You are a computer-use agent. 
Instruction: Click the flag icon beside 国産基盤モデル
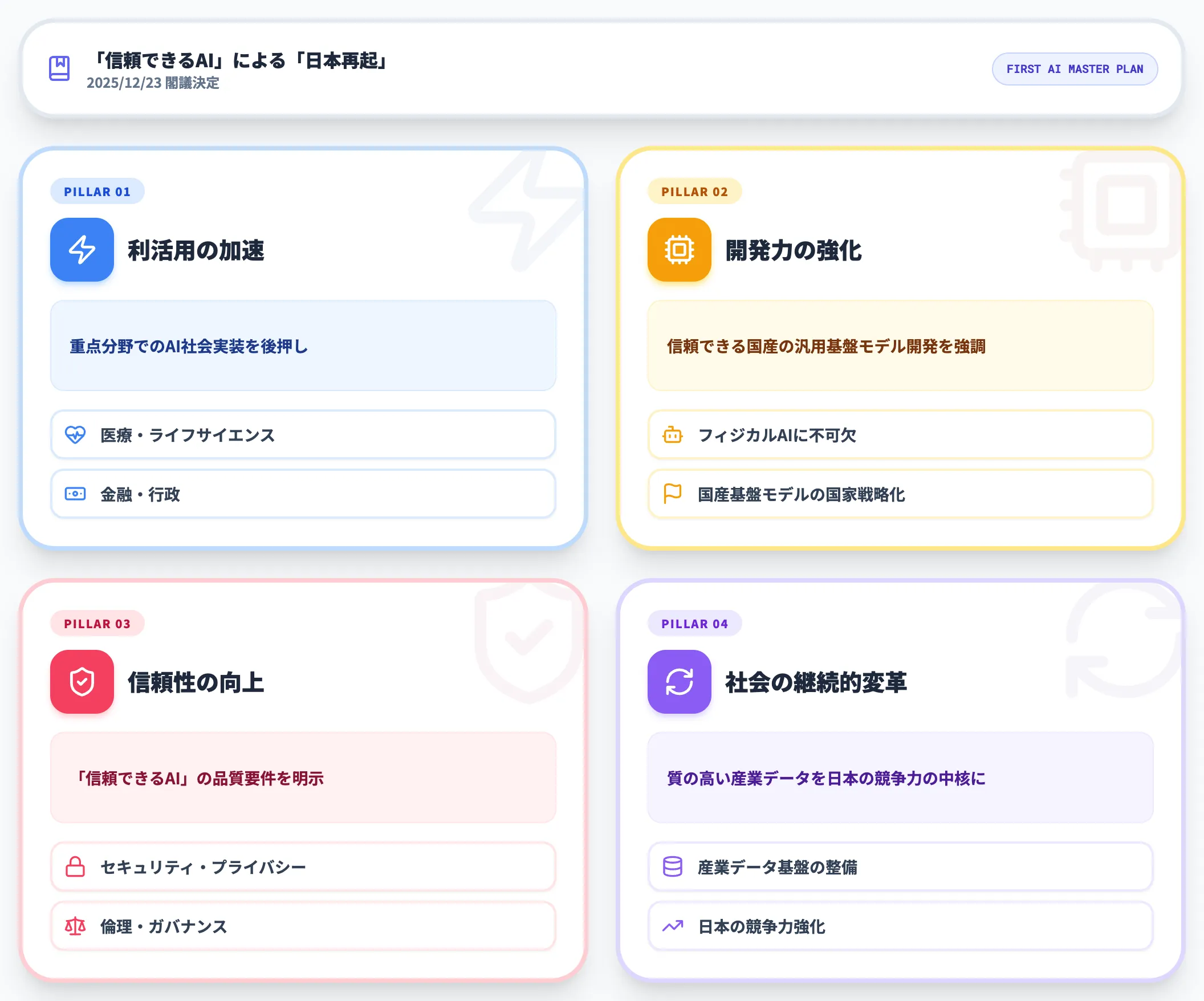[673, 494]
